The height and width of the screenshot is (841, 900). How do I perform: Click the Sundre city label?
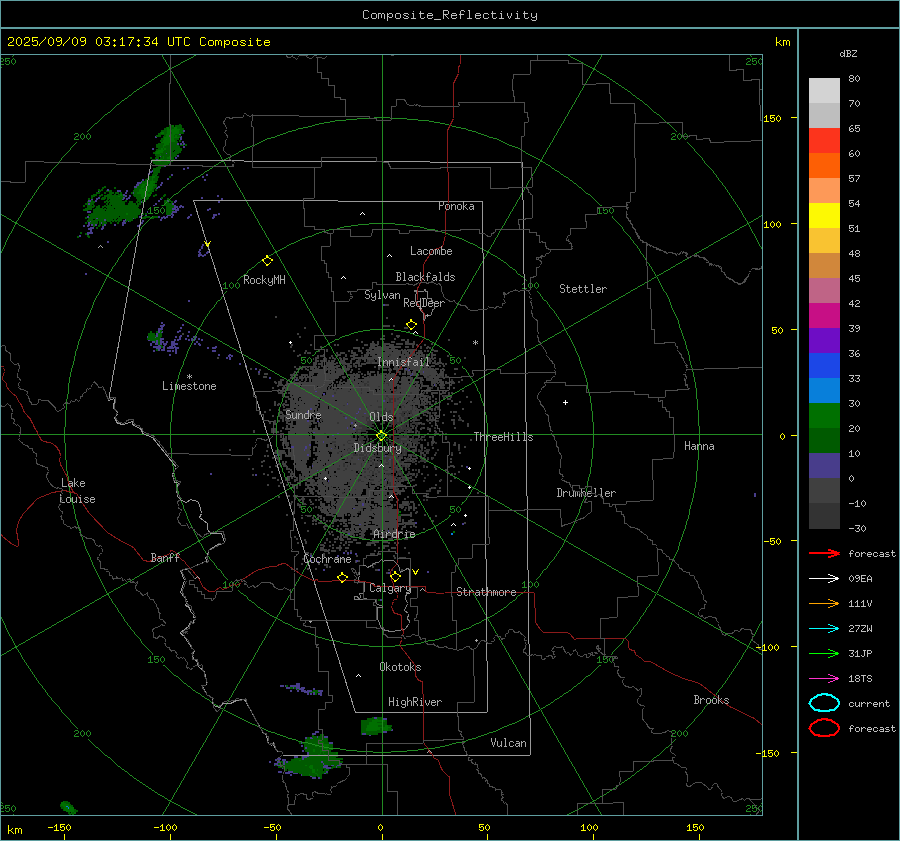(303, 414)
